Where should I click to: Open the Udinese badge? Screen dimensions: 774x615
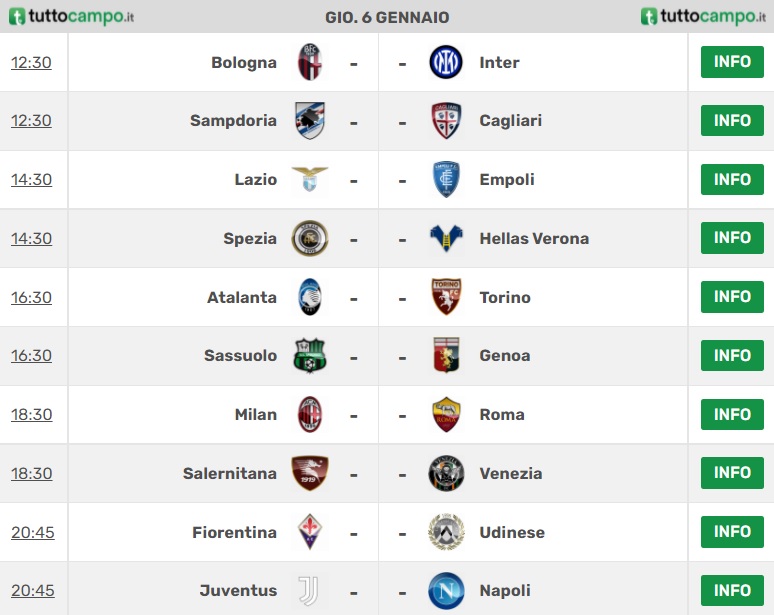[x=446, y=532]
